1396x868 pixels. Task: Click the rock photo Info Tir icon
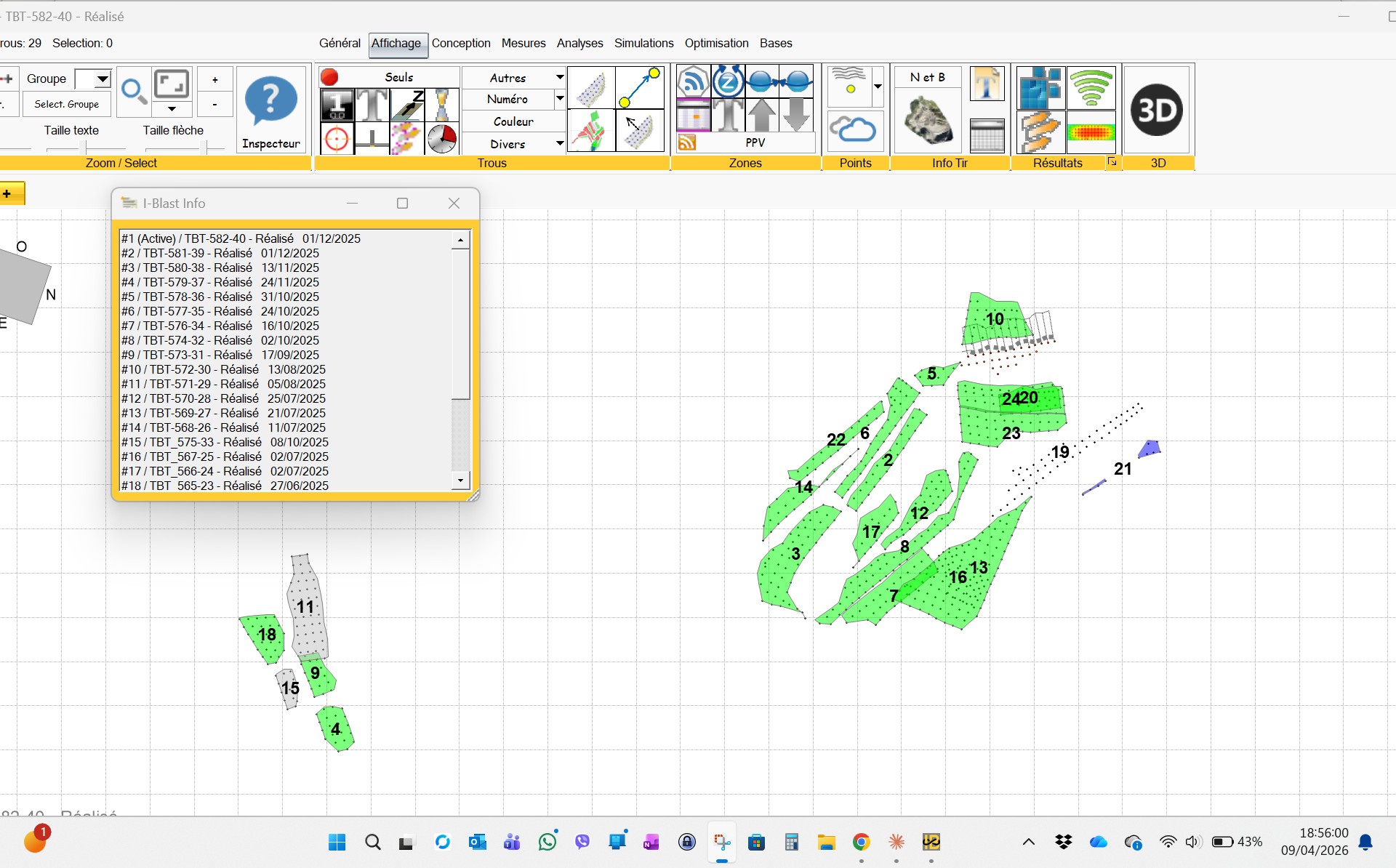tap(928, 121)
